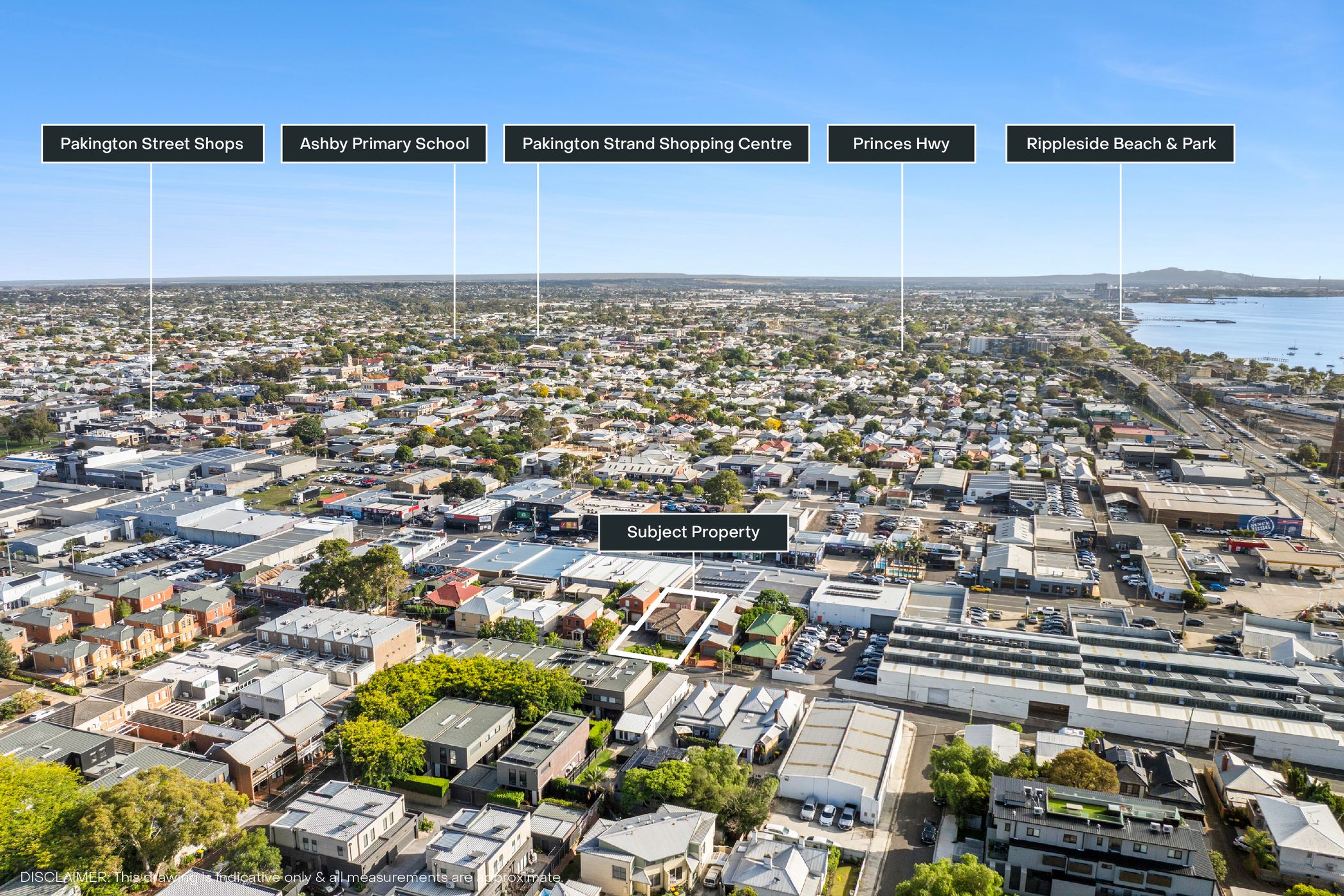Image resolution: width=1344 pixels, height=896 pixels.
Task: Select the Ashby Primary School label
Action: click(384, 144)
